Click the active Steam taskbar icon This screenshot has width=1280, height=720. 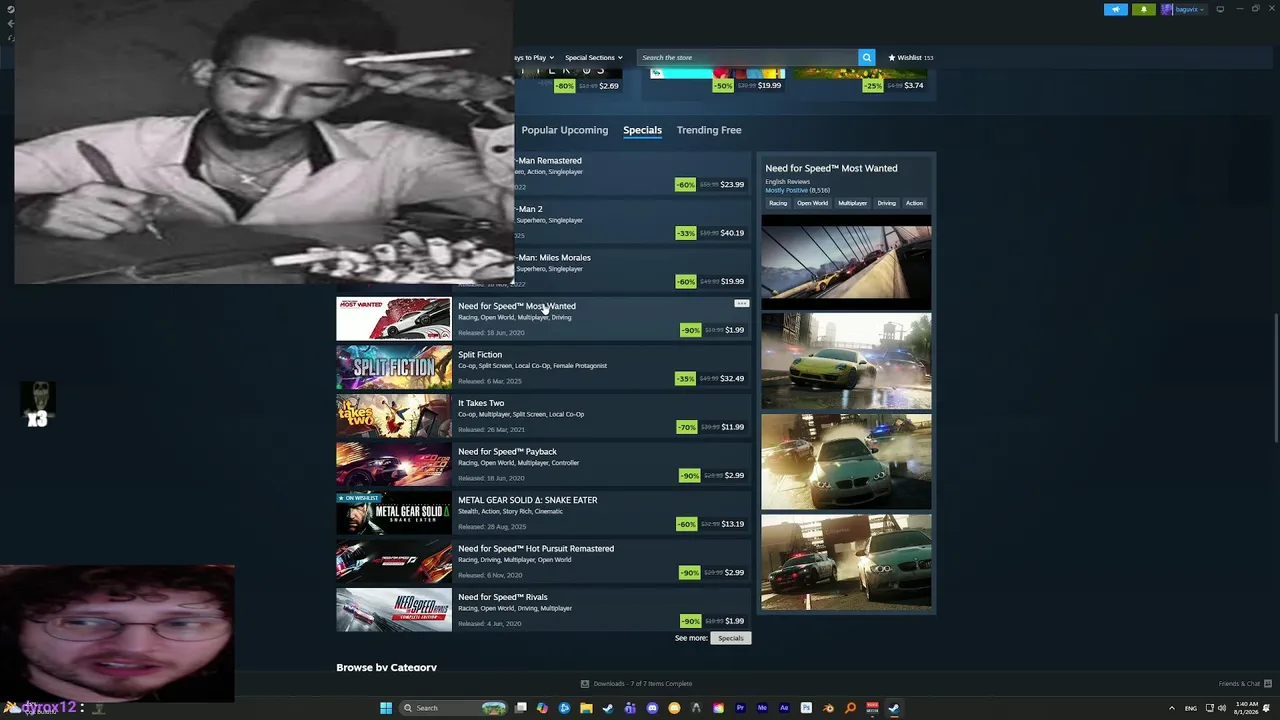click(x=894, y=708)
